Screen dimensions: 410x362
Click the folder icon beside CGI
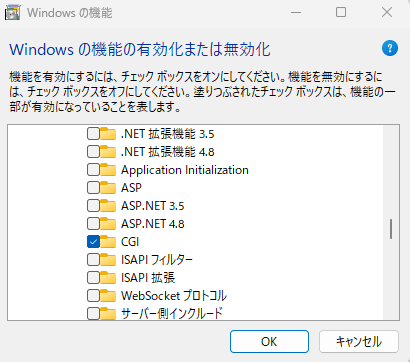[108, 242]
